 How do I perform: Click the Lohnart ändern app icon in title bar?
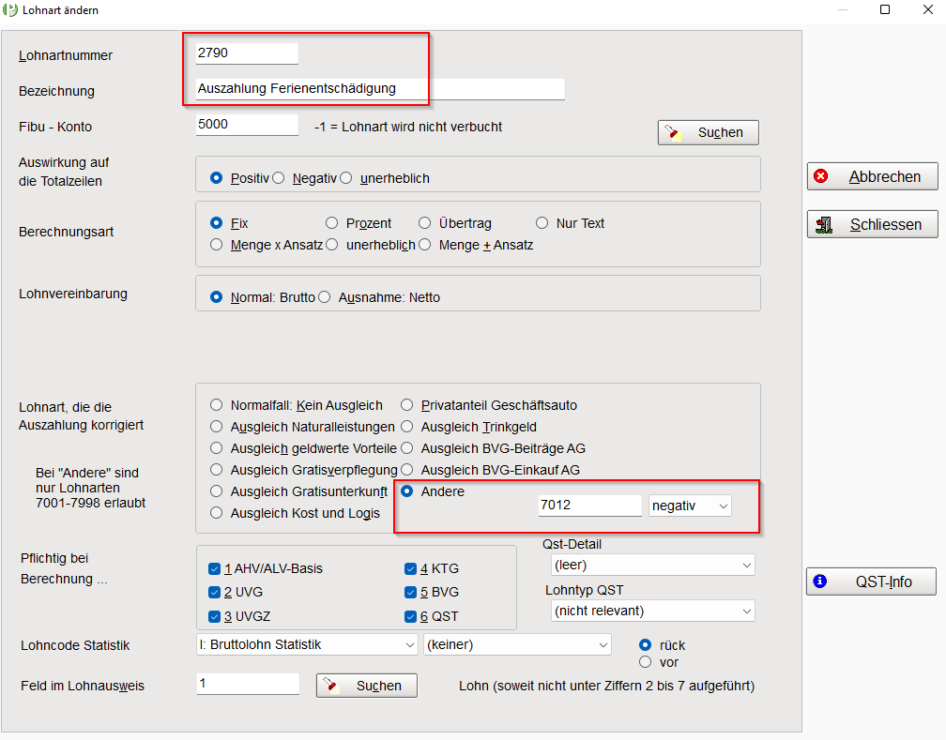10,10
